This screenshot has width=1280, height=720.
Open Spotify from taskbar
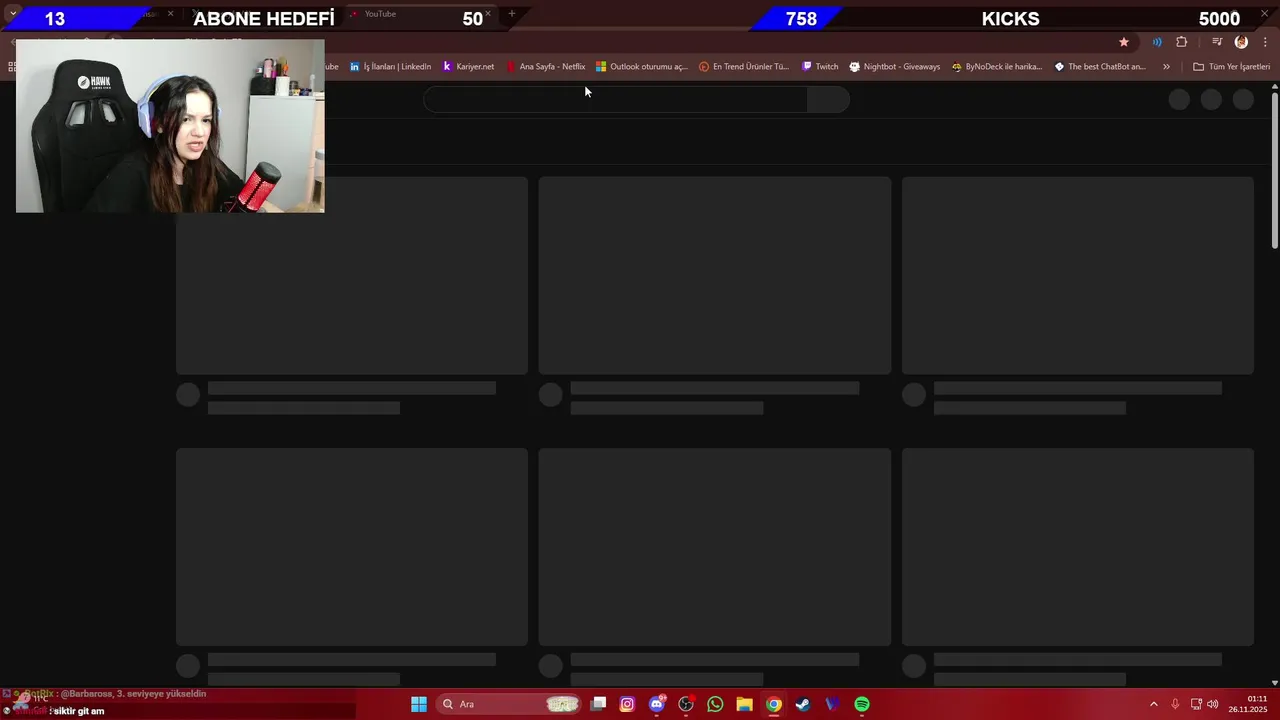pos(862,704)
